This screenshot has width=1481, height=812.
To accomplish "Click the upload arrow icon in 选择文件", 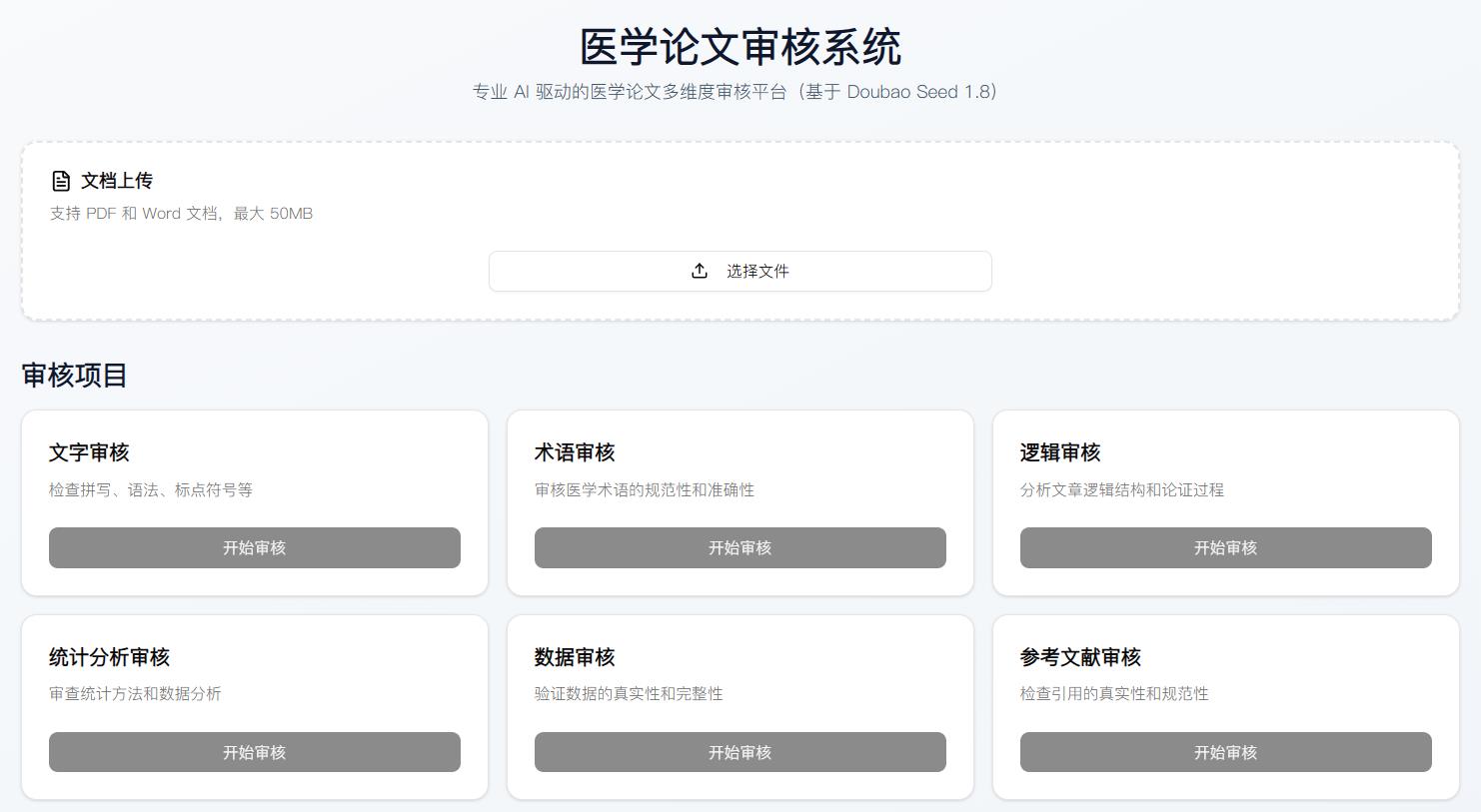I will point(700,272).
